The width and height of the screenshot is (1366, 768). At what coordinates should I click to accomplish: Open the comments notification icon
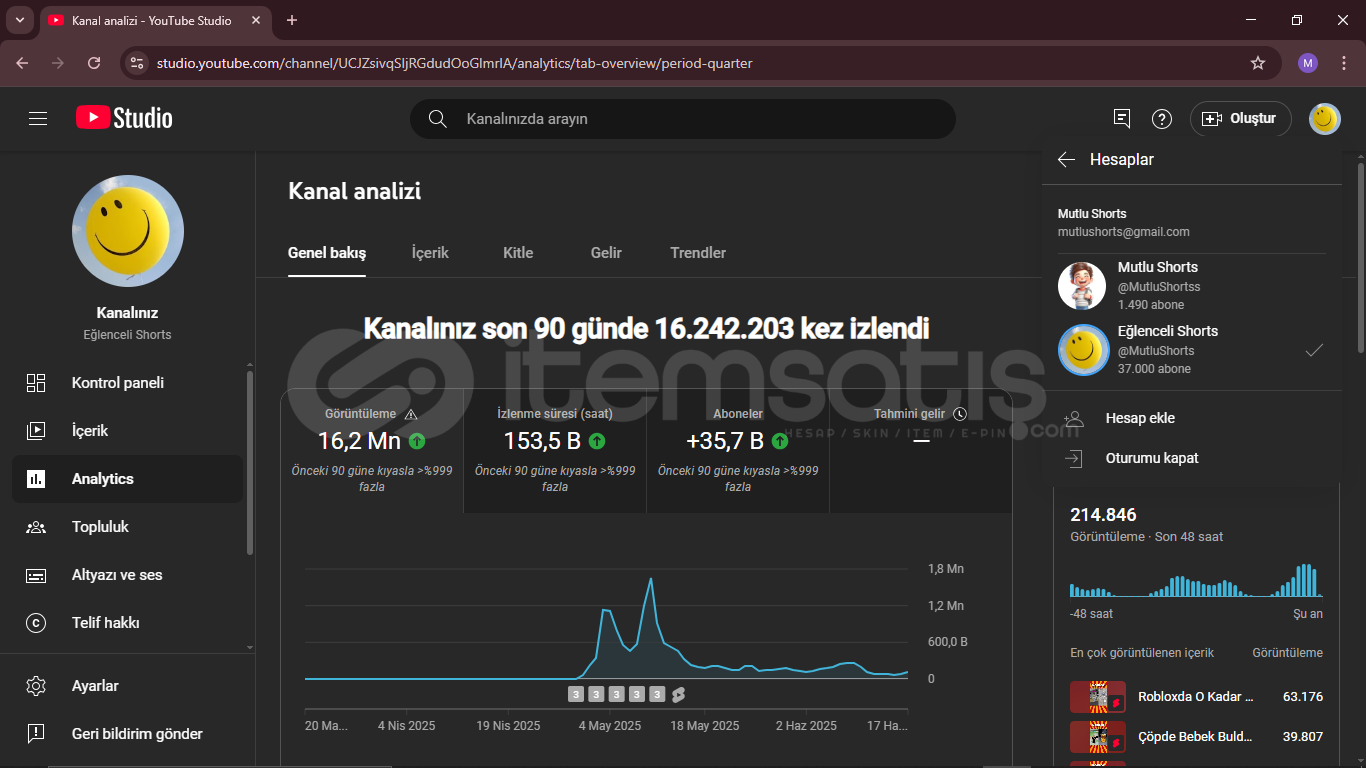(x=1122, y=119)
